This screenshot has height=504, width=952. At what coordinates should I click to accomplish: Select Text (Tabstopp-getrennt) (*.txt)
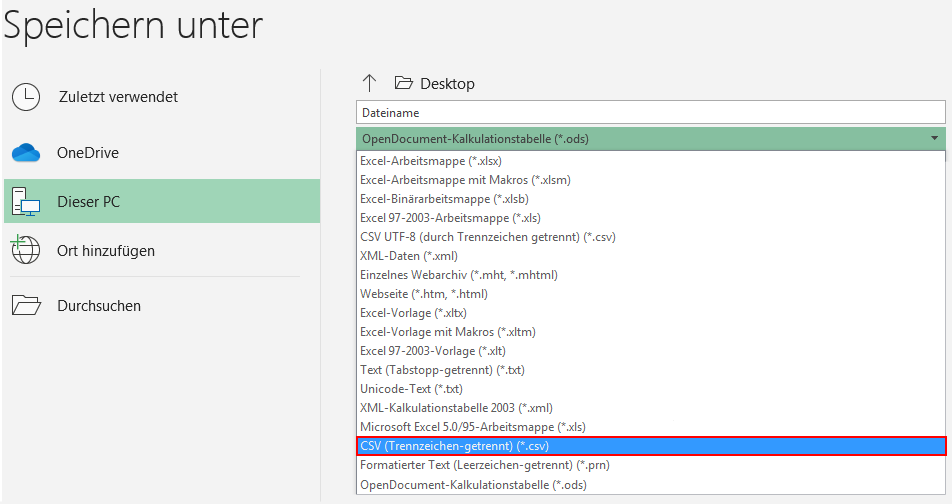(651, 370)
